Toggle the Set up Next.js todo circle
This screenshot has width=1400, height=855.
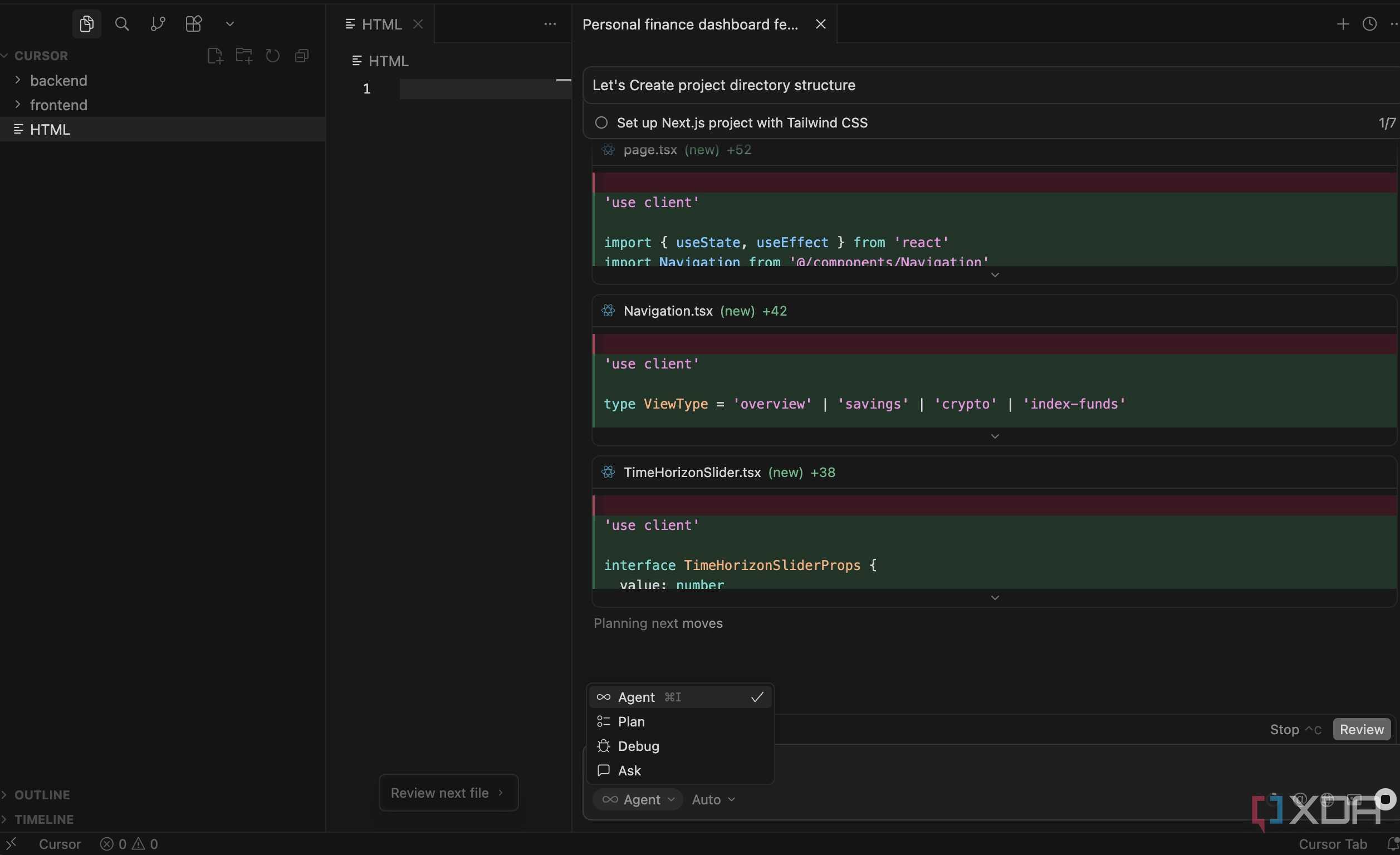(x=601, y=122)
